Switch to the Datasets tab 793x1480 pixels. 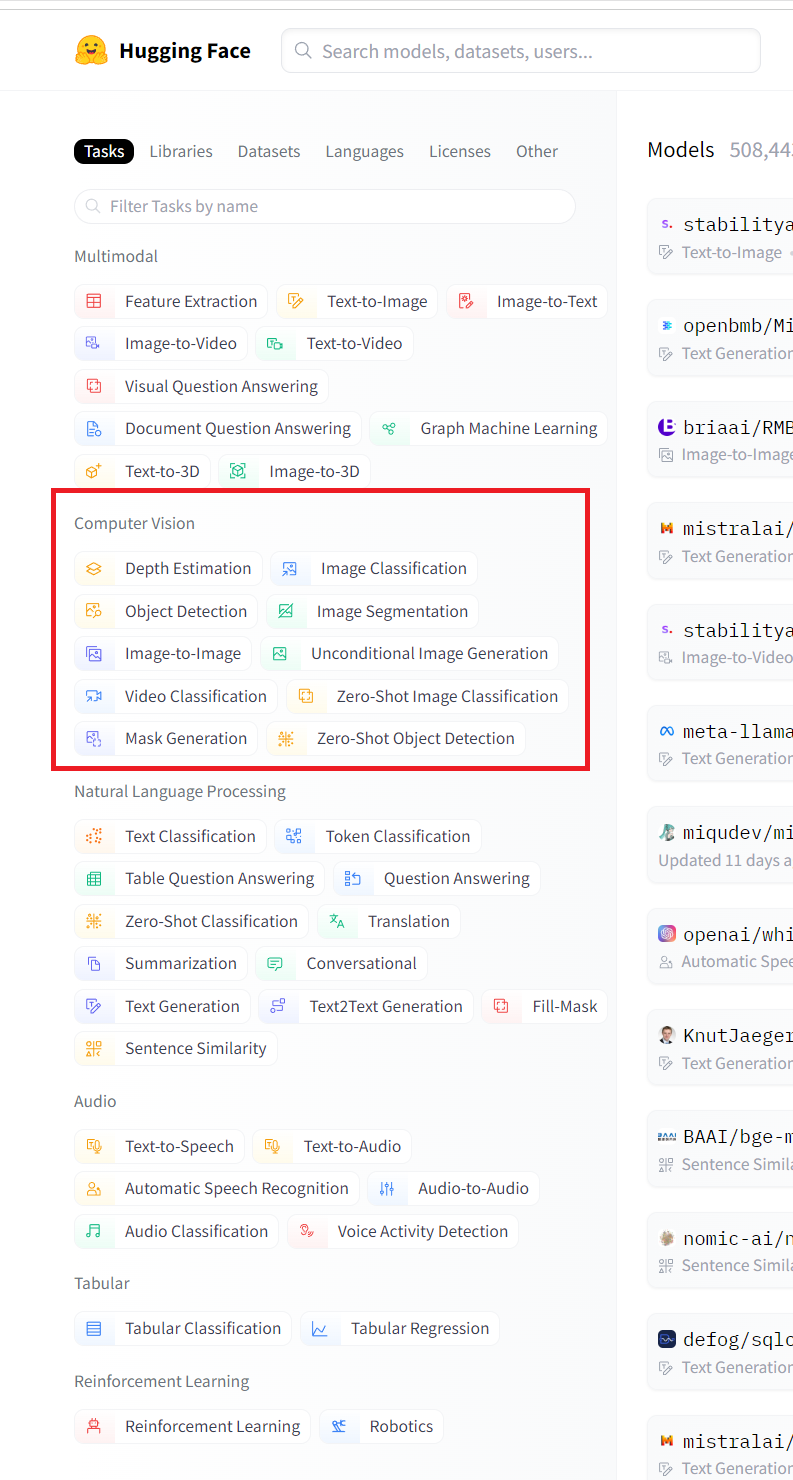pyautogui.click(x=269, y=151)
